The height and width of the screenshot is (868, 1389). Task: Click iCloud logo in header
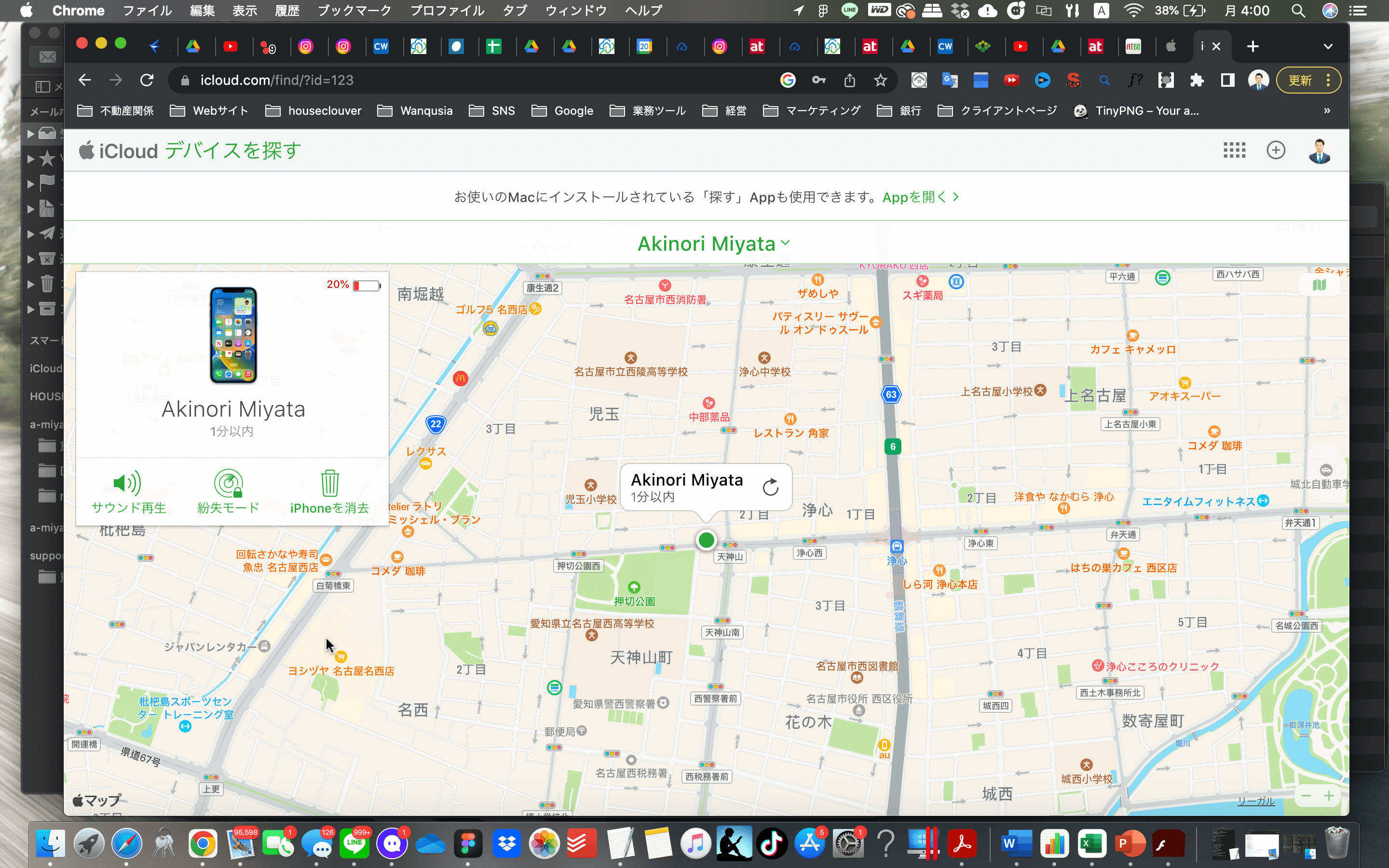pyautogui.click(x=118, y=151)
